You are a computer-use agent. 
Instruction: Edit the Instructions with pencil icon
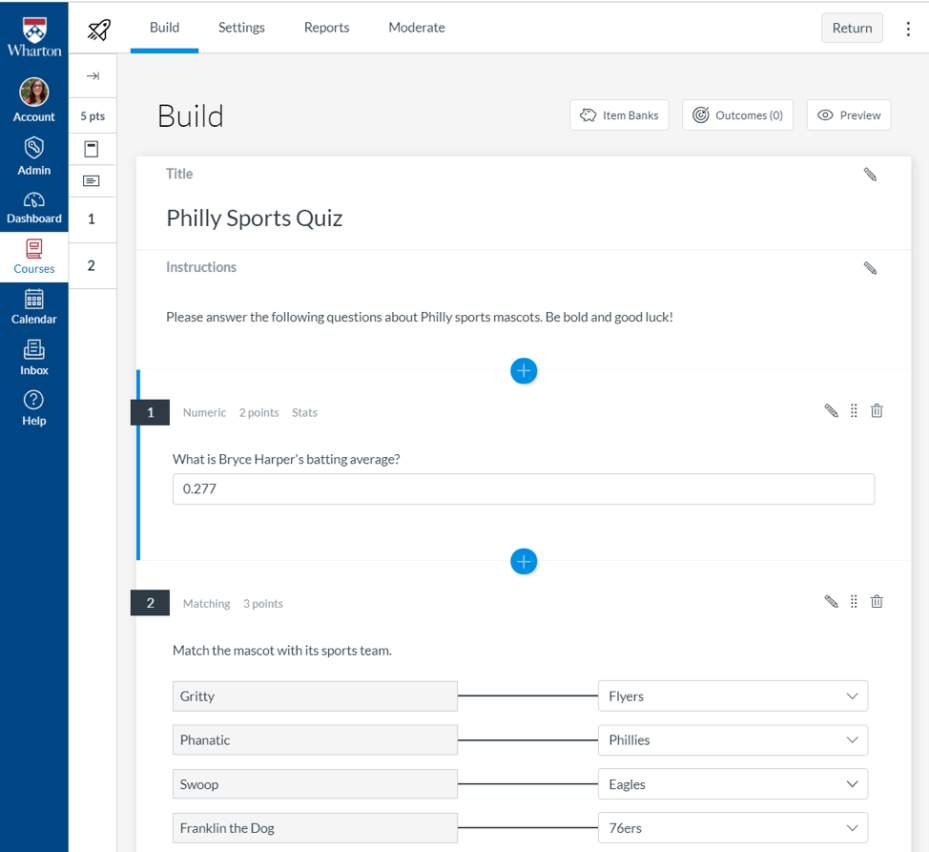click(870, 268)
